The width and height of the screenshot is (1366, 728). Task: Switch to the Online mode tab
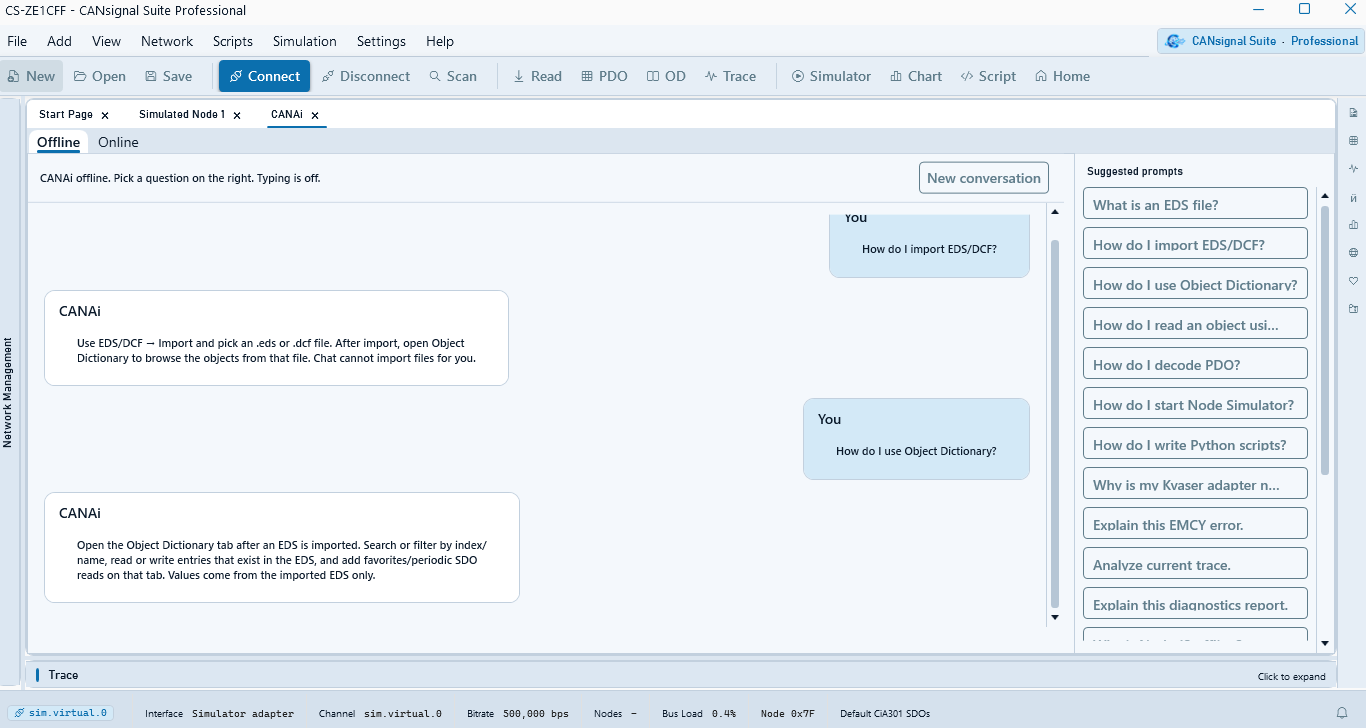(118, 142)
